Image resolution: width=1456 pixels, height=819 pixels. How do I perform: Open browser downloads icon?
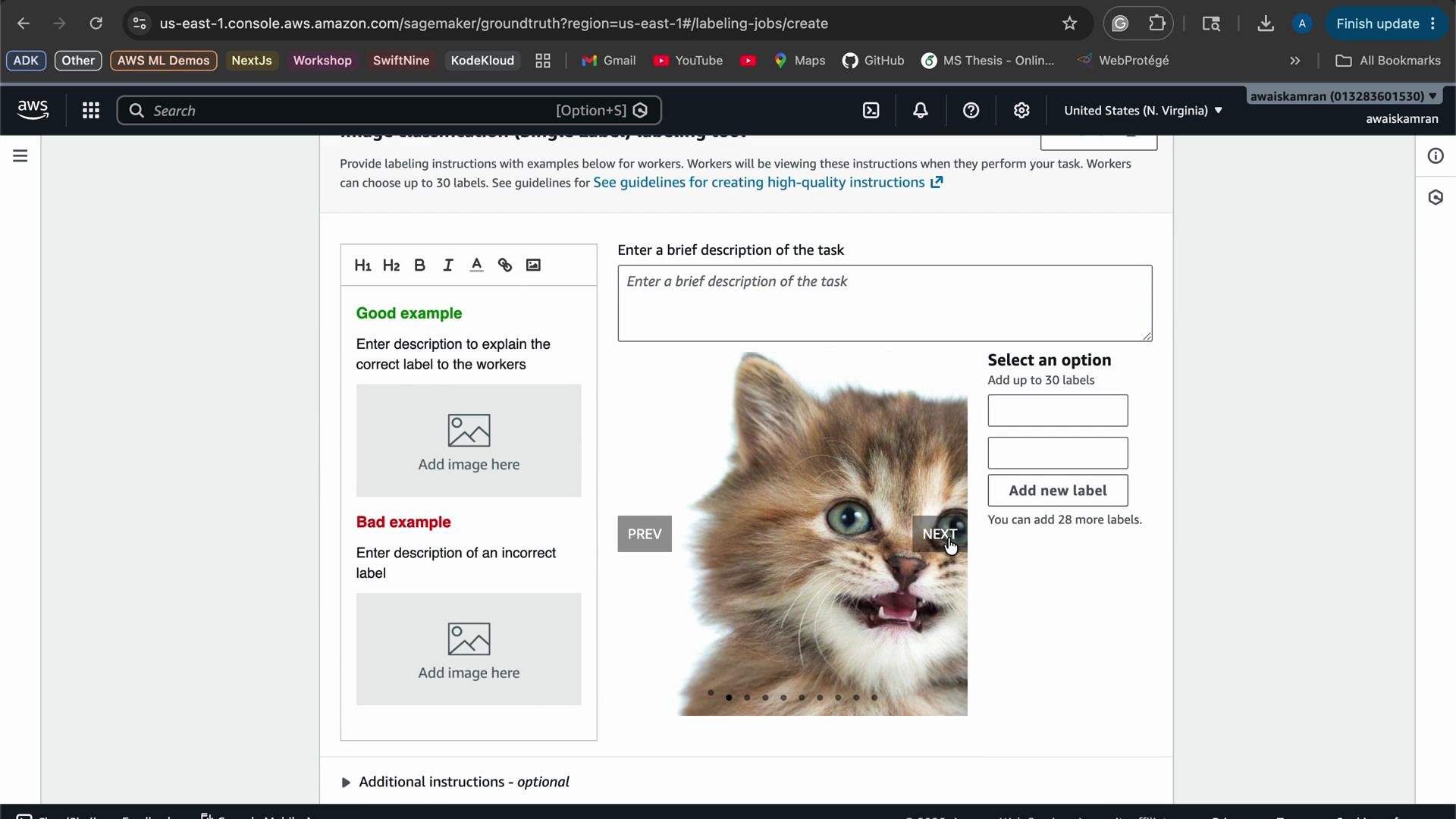(1265, 24)
